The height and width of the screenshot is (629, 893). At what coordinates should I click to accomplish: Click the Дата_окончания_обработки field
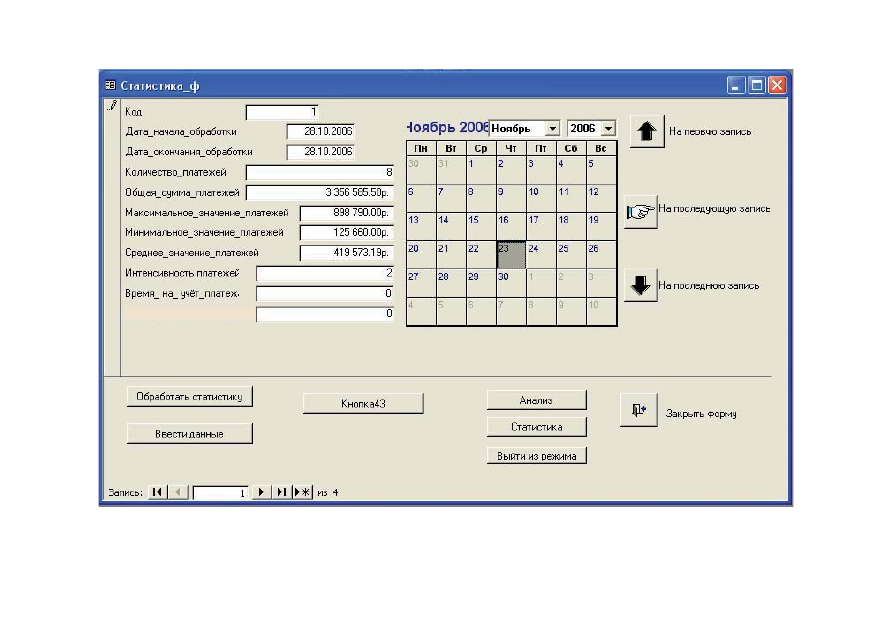321,152
